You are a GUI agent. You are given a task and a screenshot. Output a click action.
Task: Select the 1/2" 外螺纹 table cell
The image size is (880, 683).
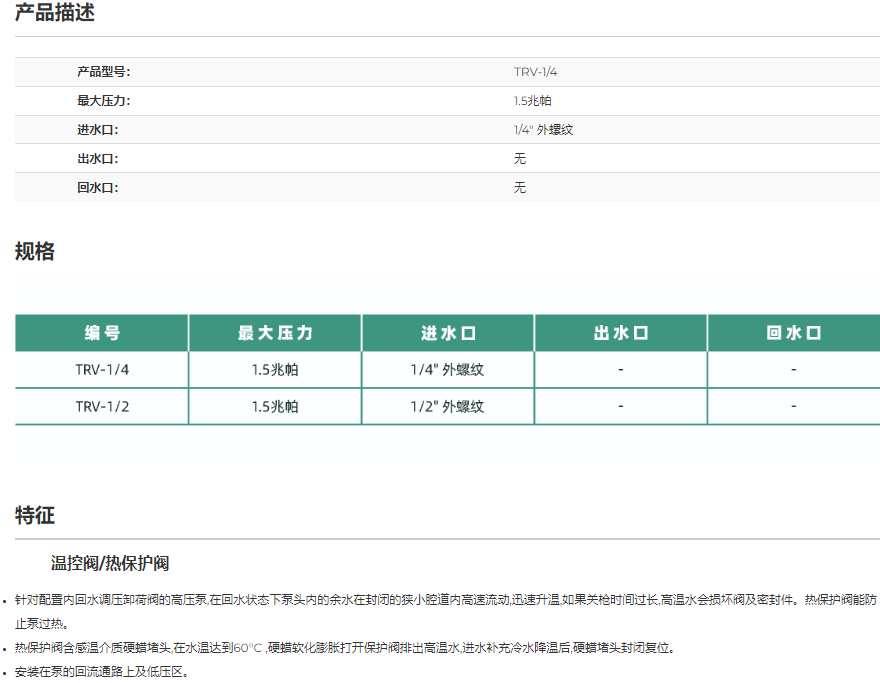447,407
